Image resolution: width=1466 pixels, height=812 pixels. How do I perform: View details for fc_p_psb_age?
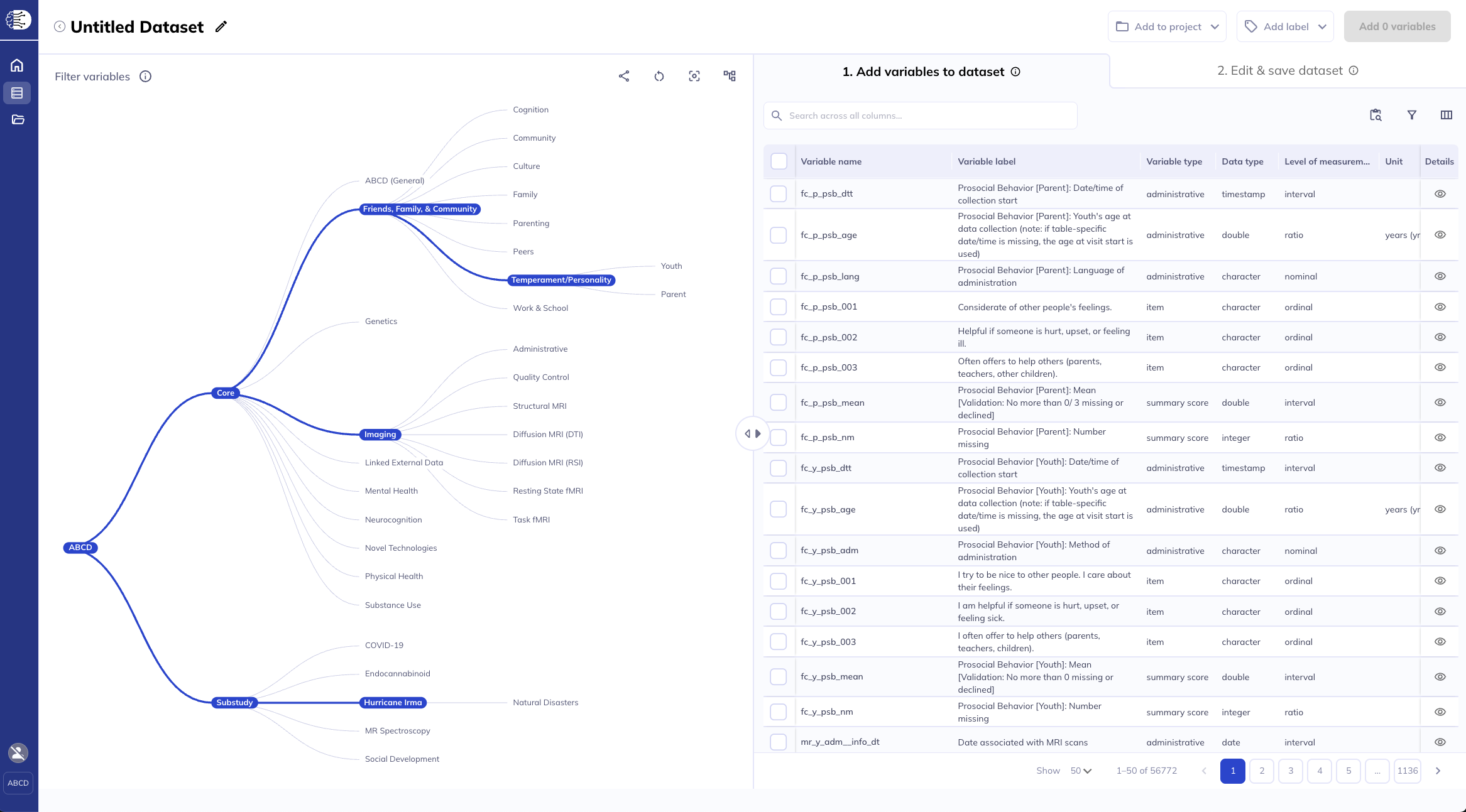pyautogui.click(x=1440, y=235)
